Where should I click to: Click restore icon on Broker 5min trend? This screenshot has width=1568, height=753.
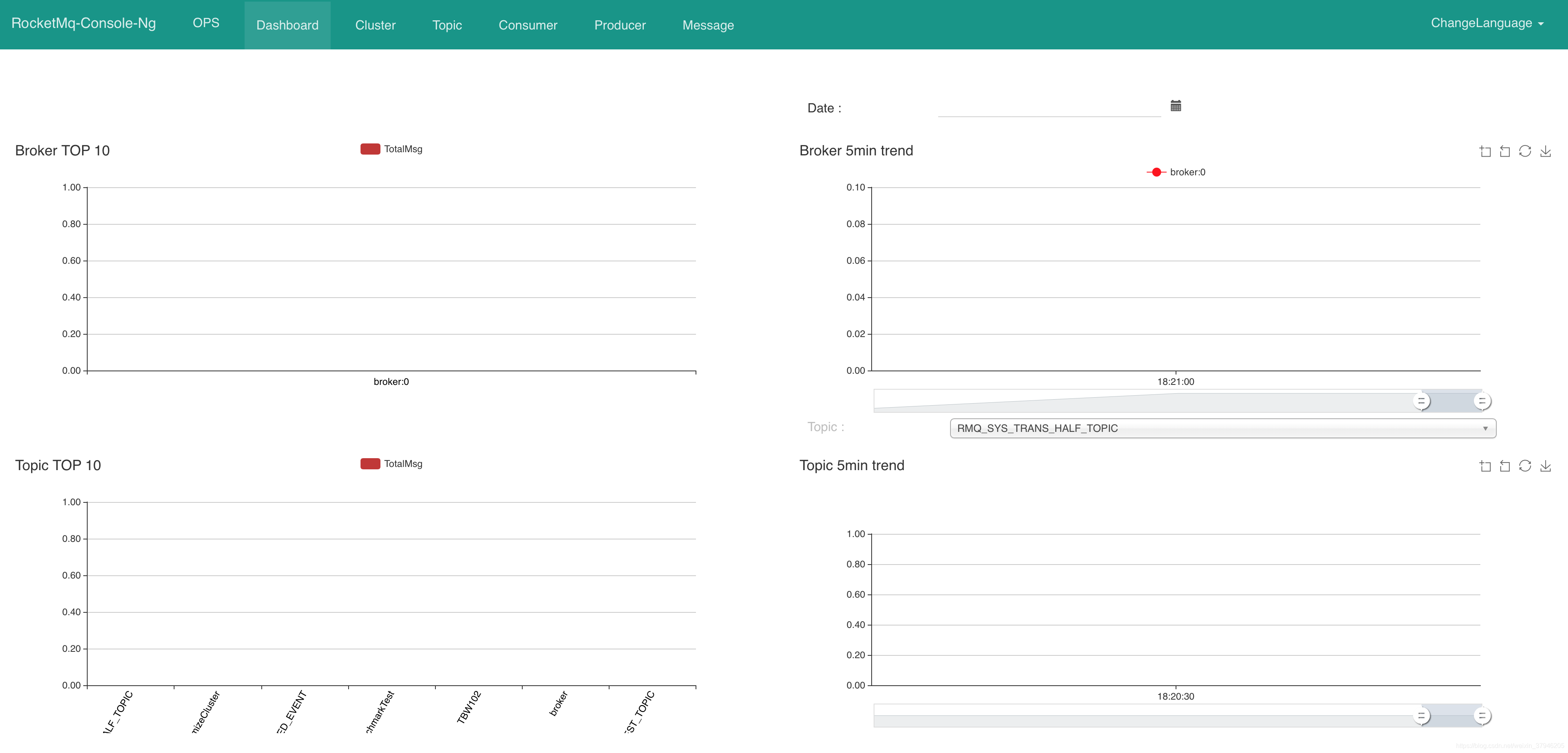click(1525, 151)
